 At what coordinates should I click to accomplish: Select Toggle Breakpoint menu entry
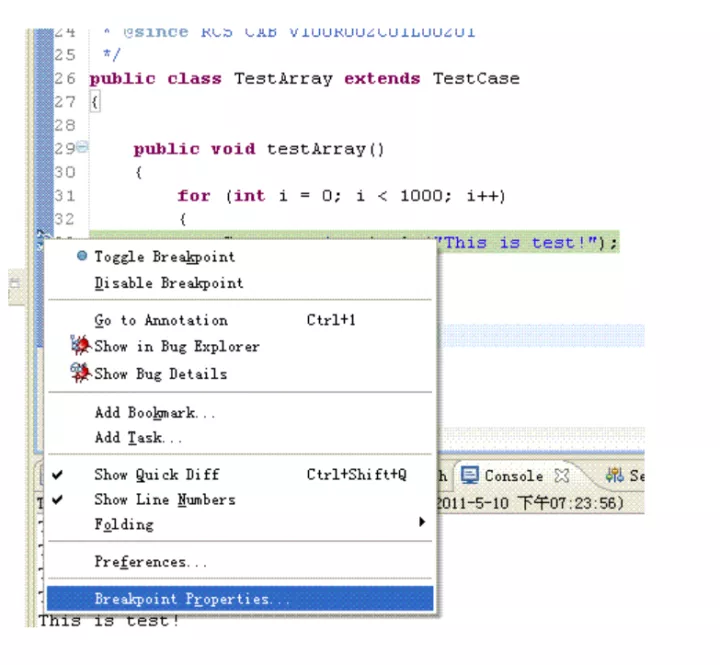(x=239, y=257)
